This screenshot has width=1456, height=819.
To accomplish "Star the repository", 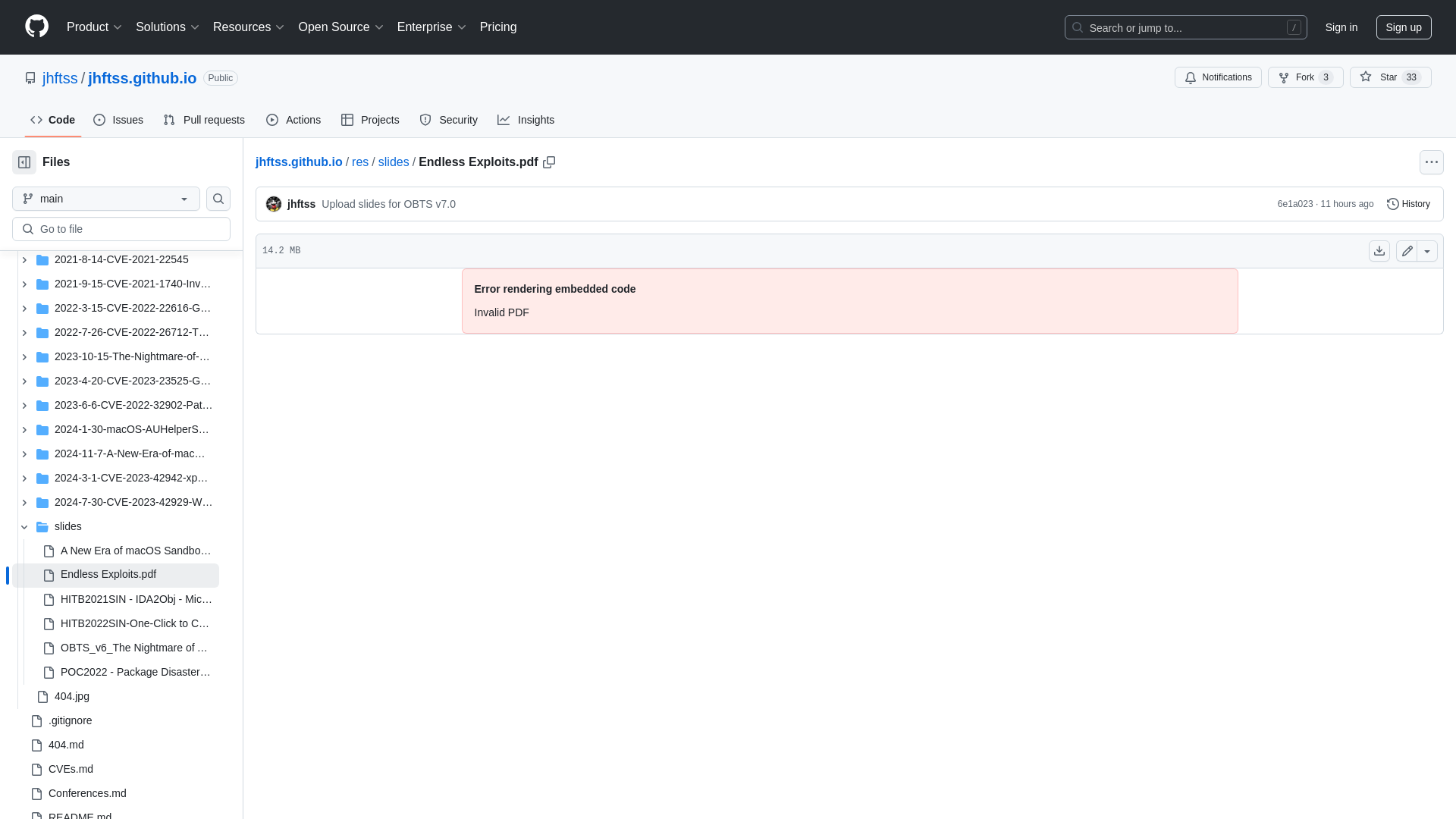I will pyautogui.click(x=1390, y=77).
